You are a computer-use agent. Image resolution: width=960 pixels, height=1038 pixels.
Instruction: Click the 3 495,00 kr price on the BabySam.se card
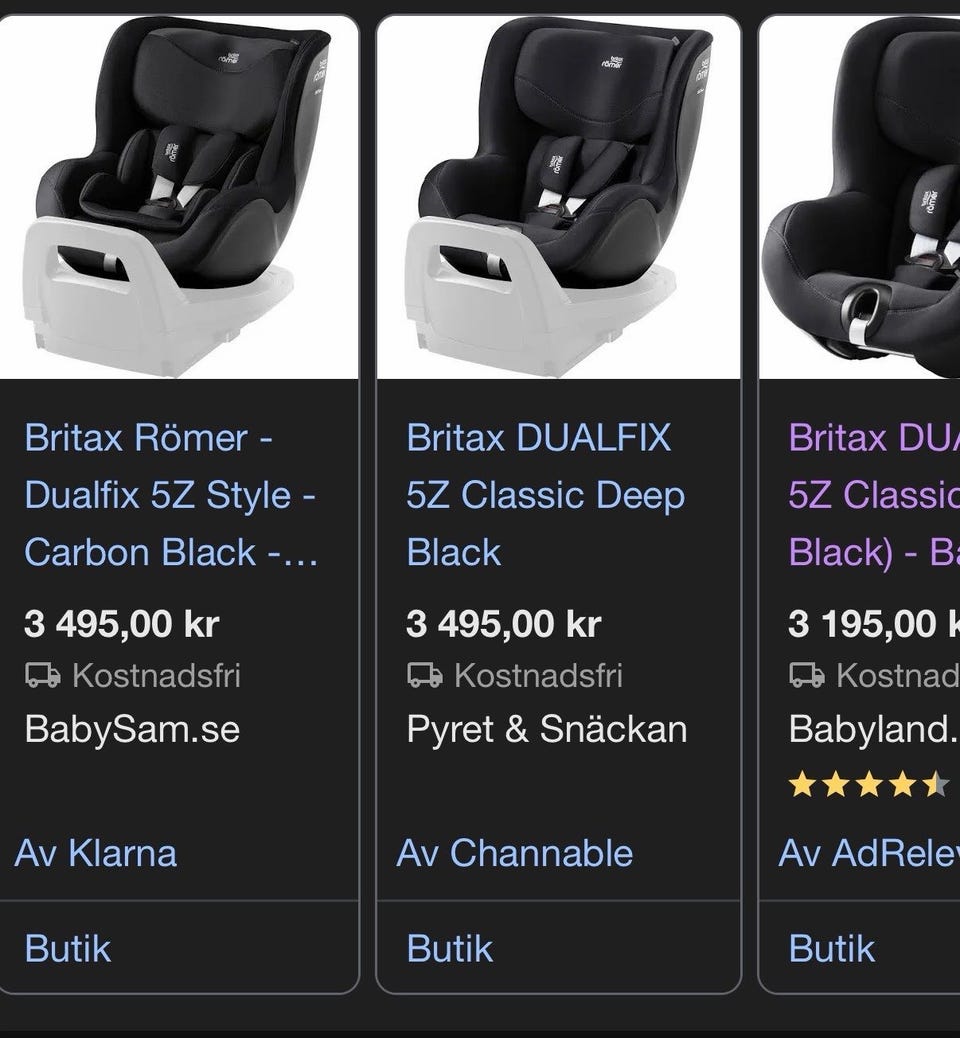pos(122,625)
